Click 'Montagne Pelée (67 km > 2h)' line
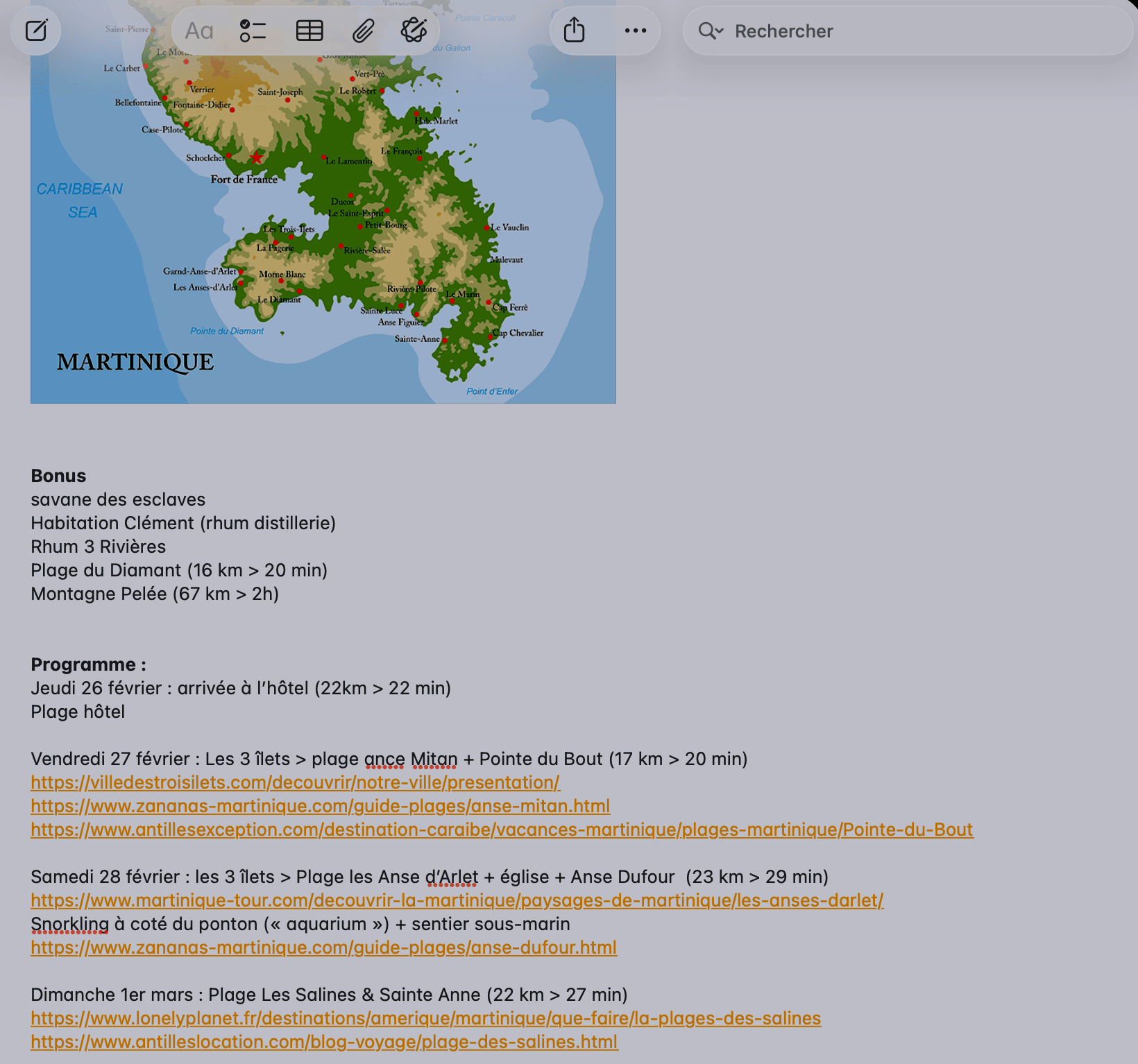Viewport: 1138px width, 1064px height. tap(155, 594)
